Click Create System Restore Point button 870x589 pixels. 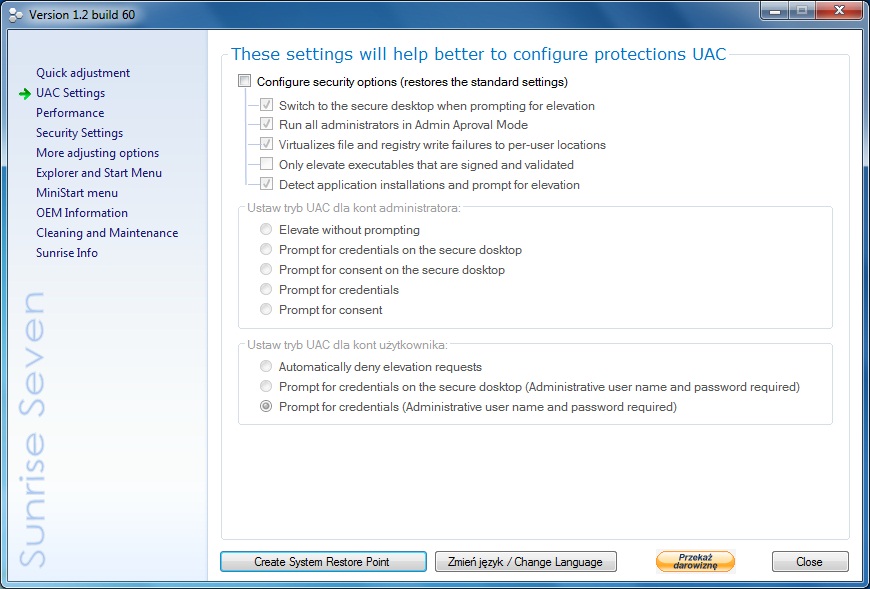click(322, 562)
